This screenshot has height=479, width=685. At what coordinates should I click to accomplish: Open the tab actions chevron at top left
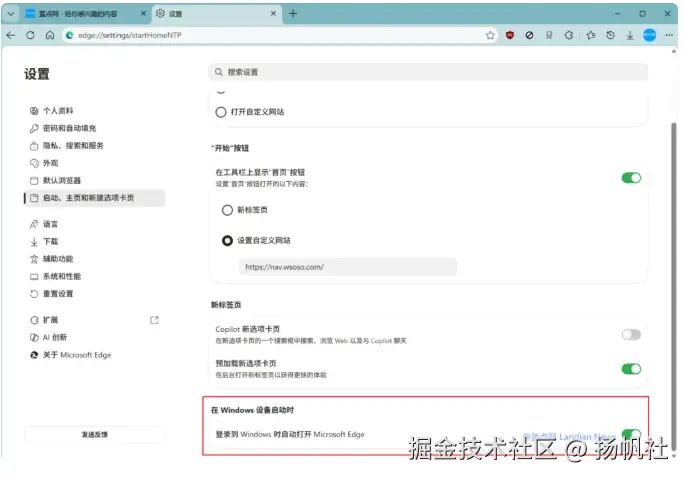[11, 14]
